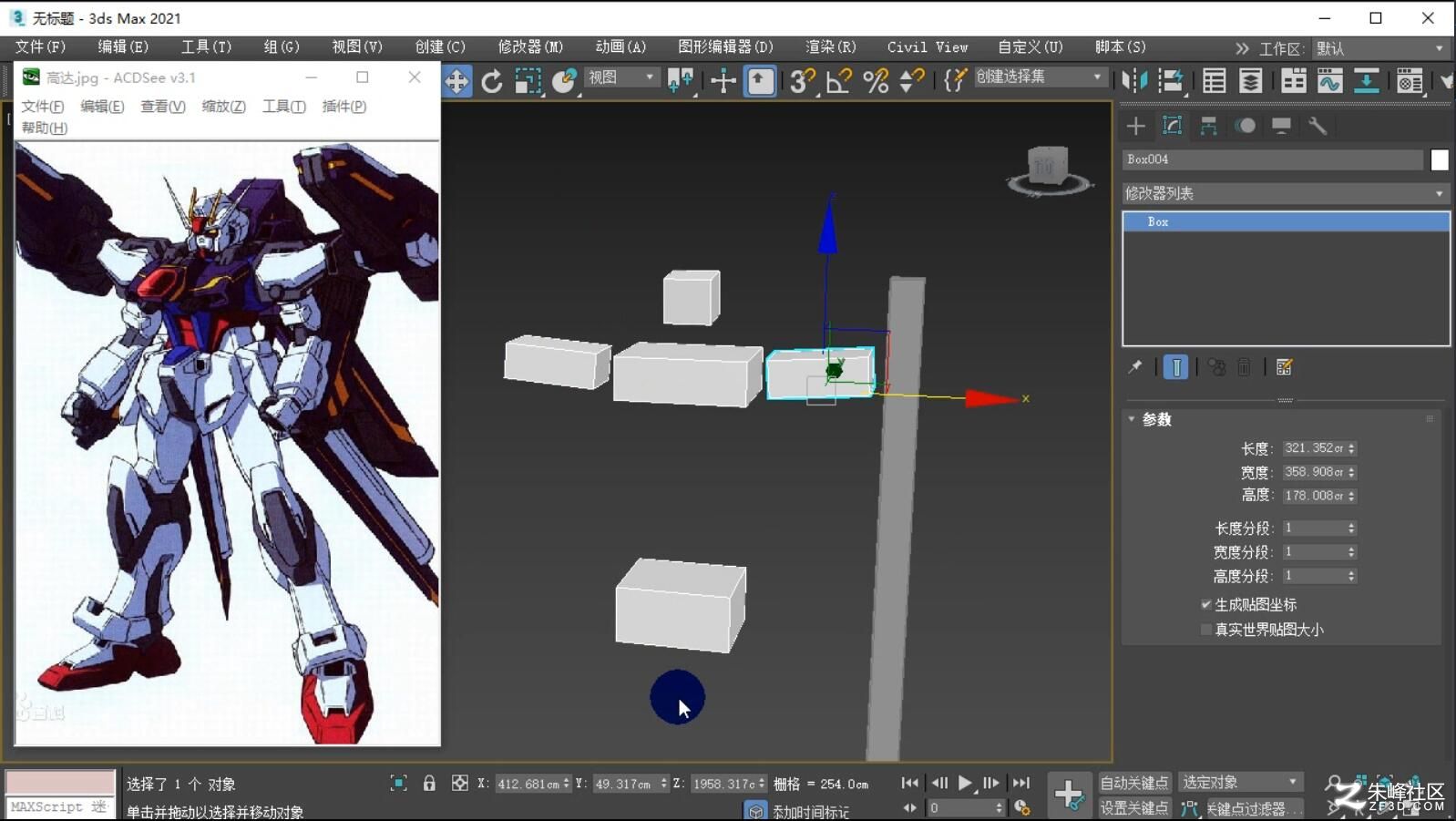
Task: Open Edit Named Selection Sets
Action: [954, 81]
